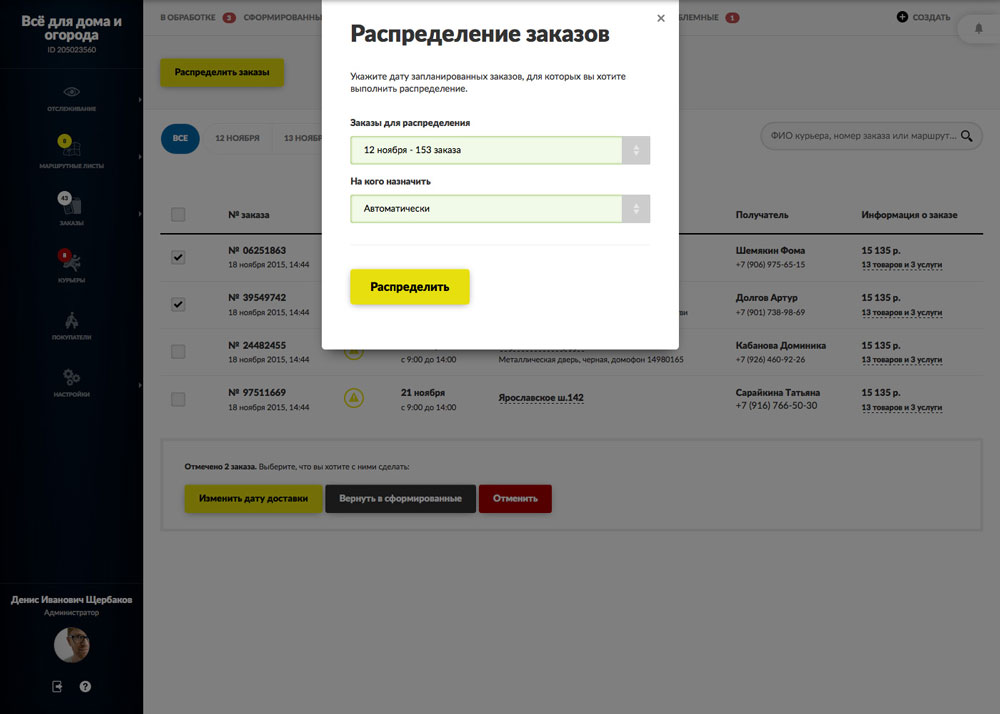Close the Распределение заказов dialog
This screenshot has width=1000, height=714.
coord(661,18)
